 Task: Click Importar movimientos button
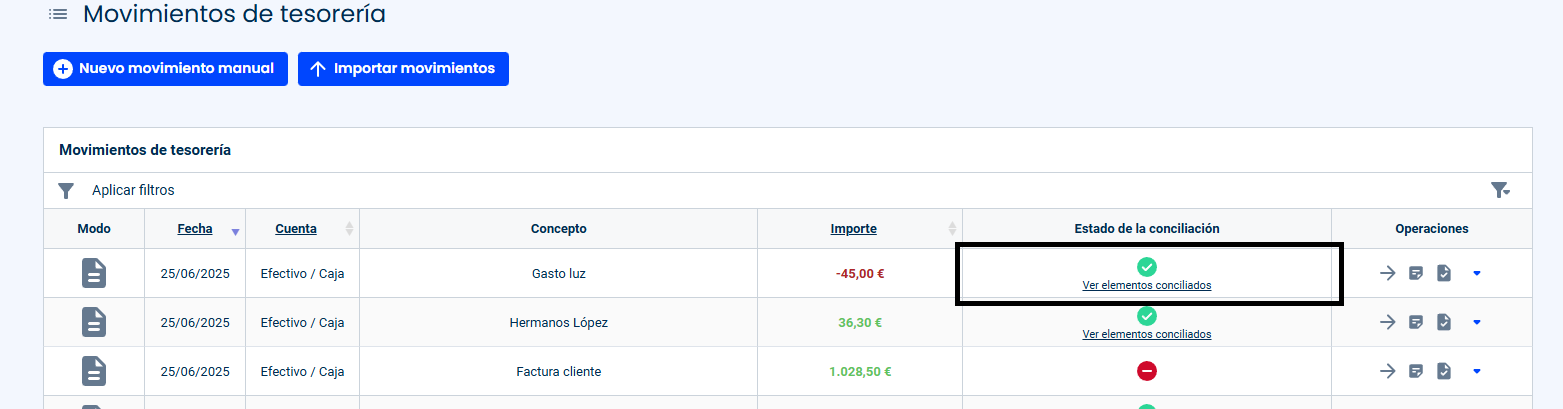click(x=403, y=69)
